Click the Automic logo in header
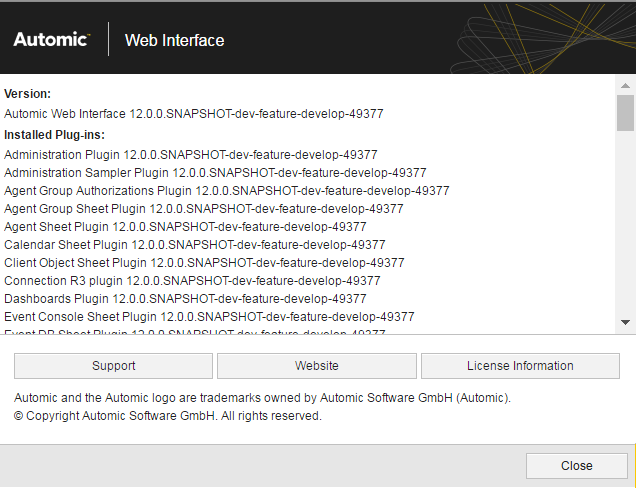This screenshot has height=488, width=636. pyautogui.click(x=52, y=39)
